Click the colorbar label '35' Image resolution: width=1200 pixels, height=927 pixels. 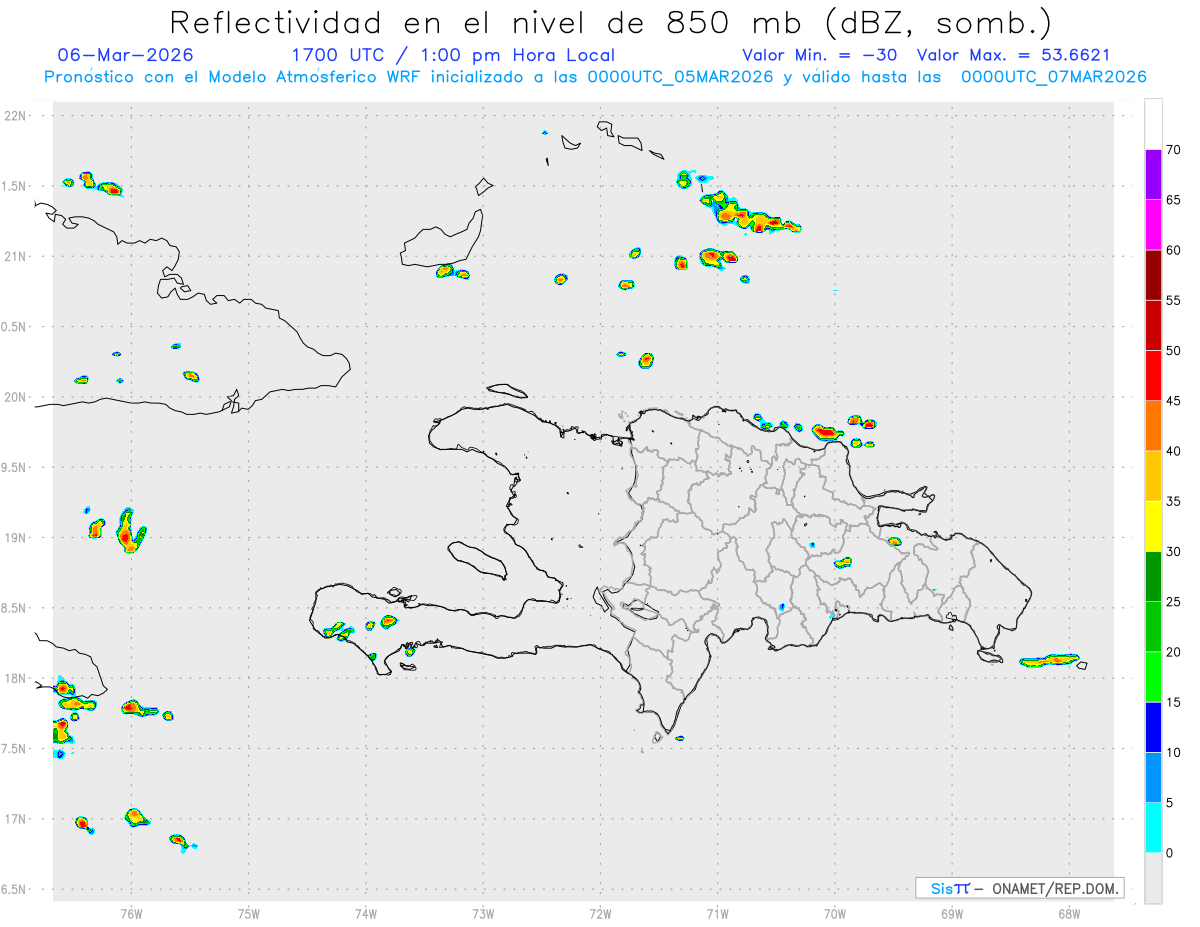point(1173,501)
